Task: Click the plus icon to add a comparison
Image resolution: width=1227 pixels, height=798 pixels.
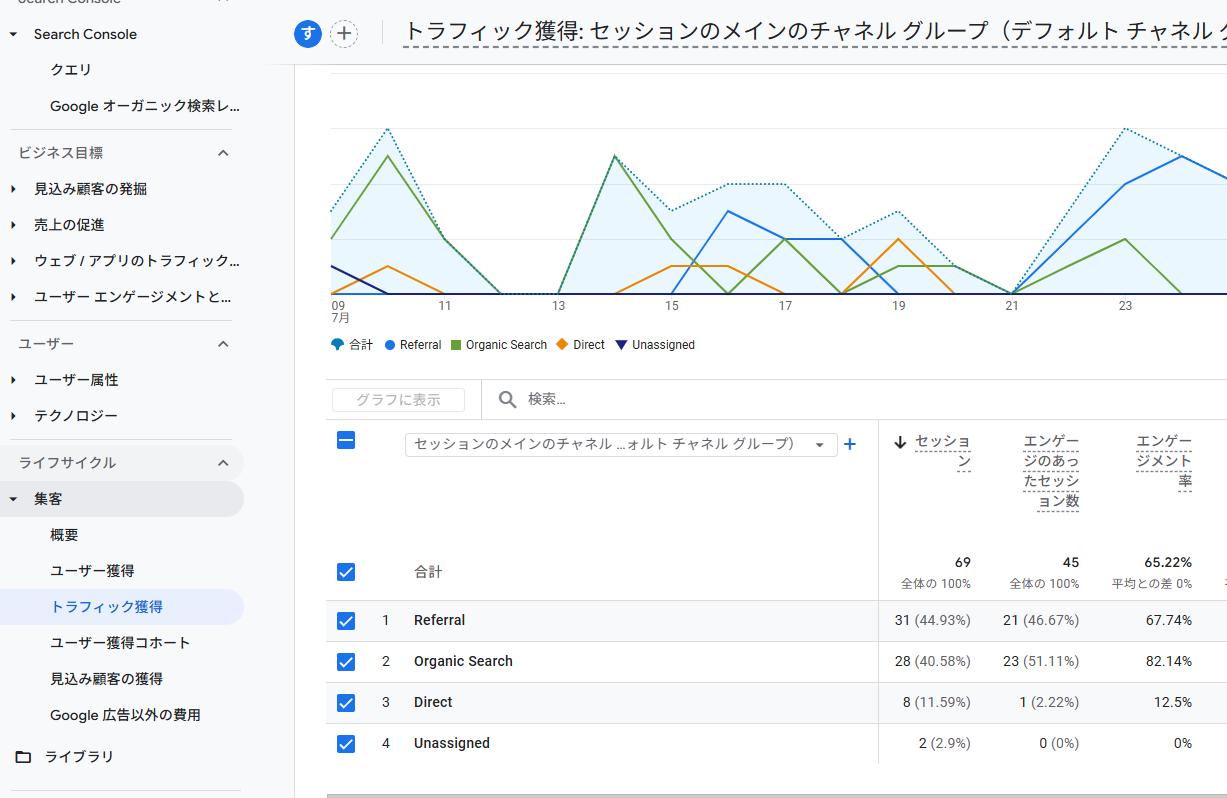Action: 344,34
